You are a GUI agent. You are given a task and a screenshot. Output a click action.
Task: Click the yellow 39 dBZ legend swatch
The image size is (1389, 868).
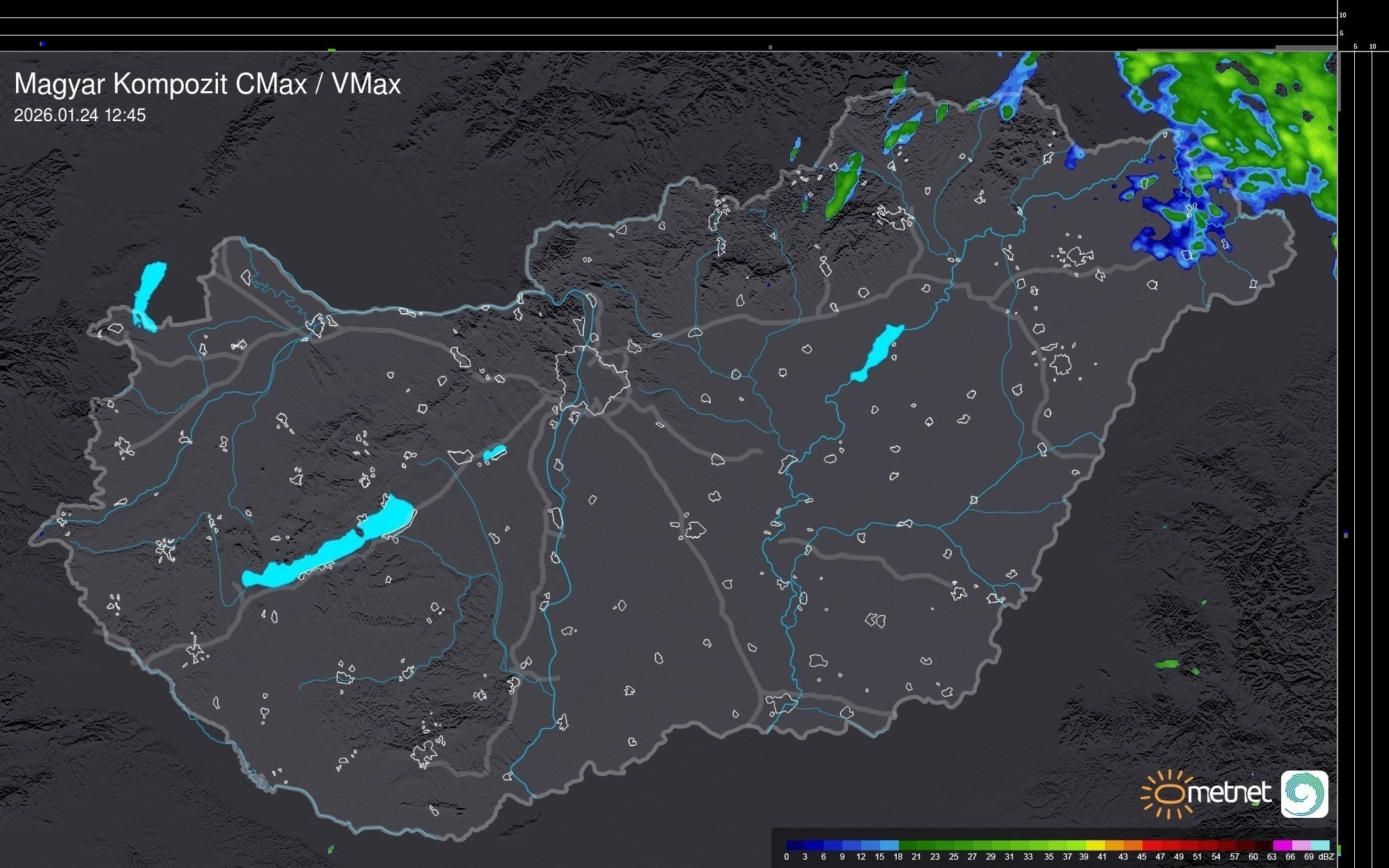coord(1095,845)
